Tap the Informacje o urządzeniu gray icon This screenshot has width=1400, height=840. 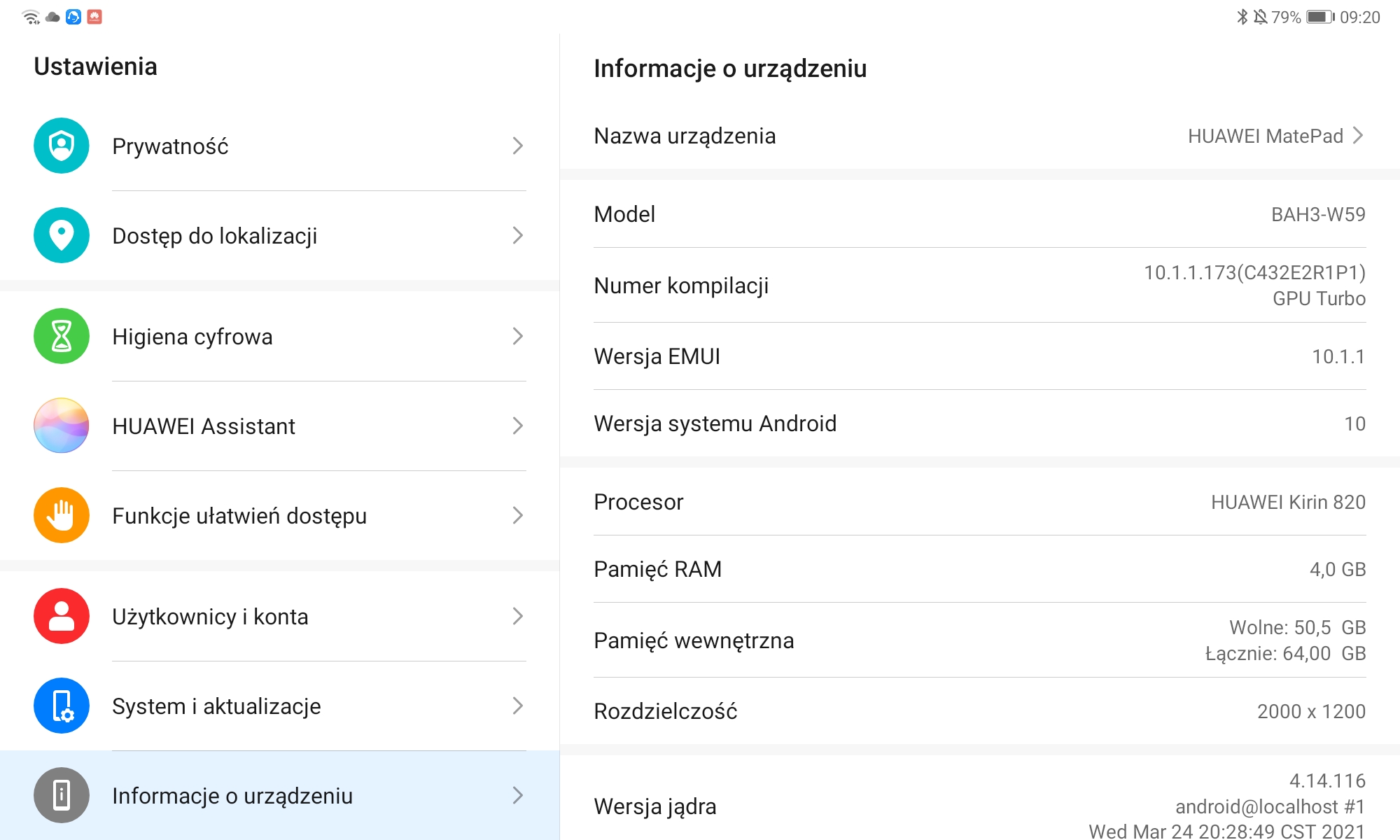62,795
